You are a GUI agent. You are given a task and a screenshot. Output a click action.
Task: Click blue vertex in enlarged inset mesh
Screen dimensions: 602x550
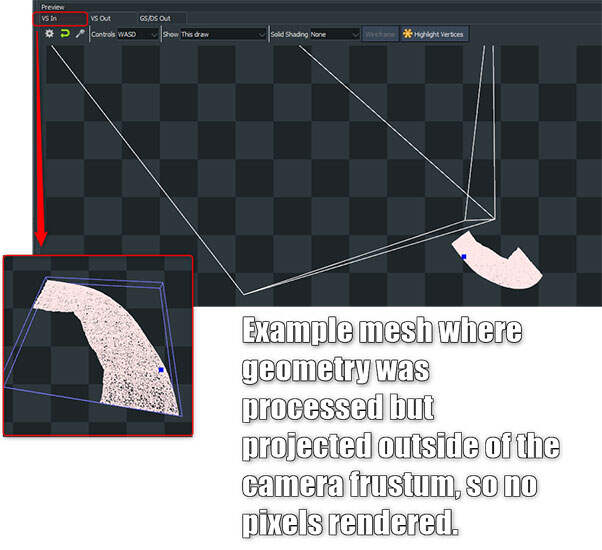[x=161, y=370]
